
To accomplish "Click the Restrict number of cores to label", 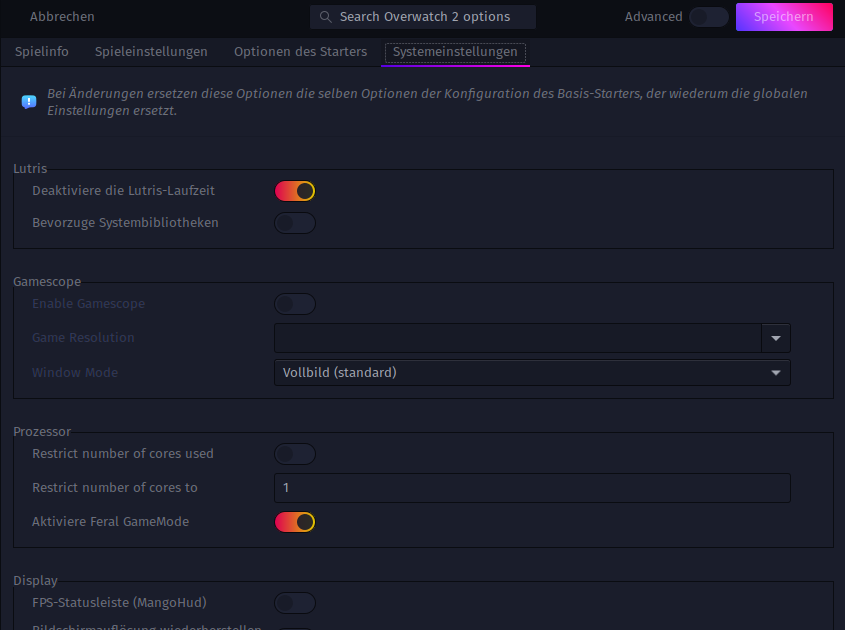I will (115, 488).
